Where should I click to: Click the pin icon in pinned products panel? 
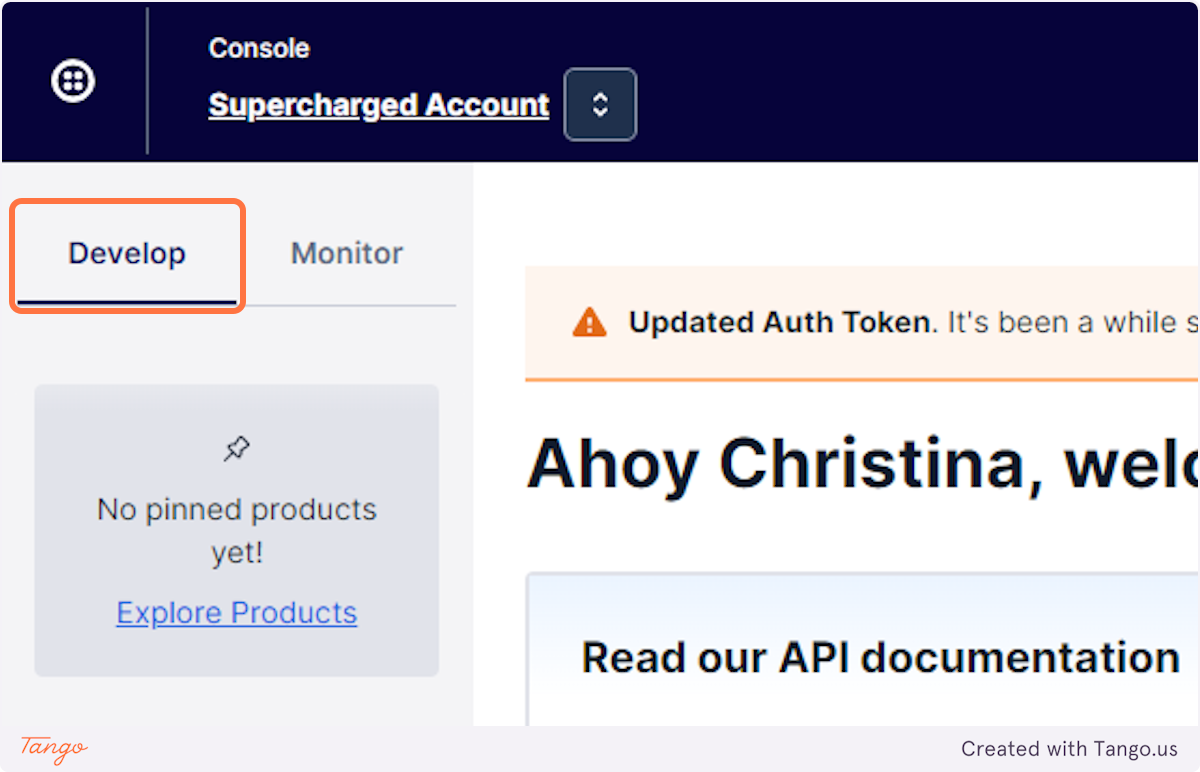[x=237, y=449]
